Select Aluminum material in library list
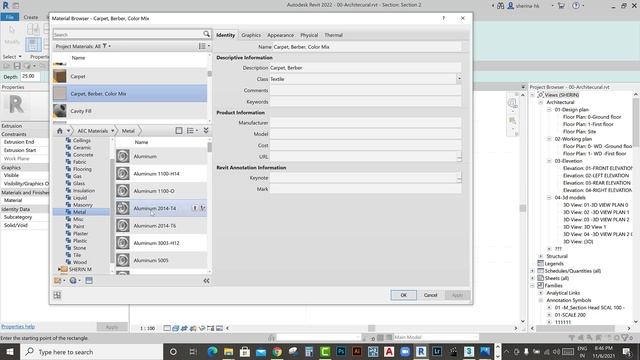This screenshot has width=640, height=360. (161, 156)
